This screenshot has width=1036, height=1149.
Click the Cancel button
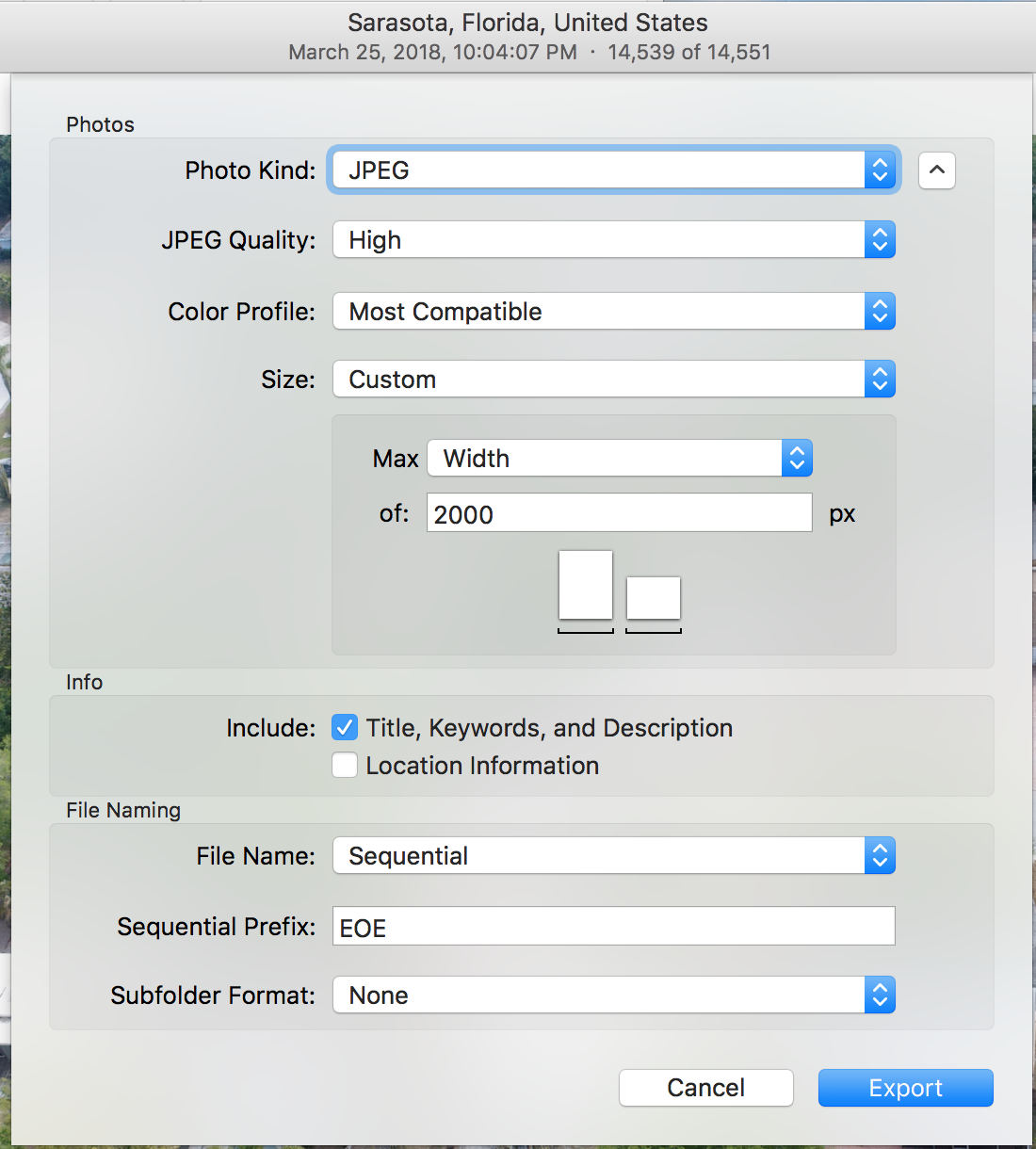(x=706, y=1088)
